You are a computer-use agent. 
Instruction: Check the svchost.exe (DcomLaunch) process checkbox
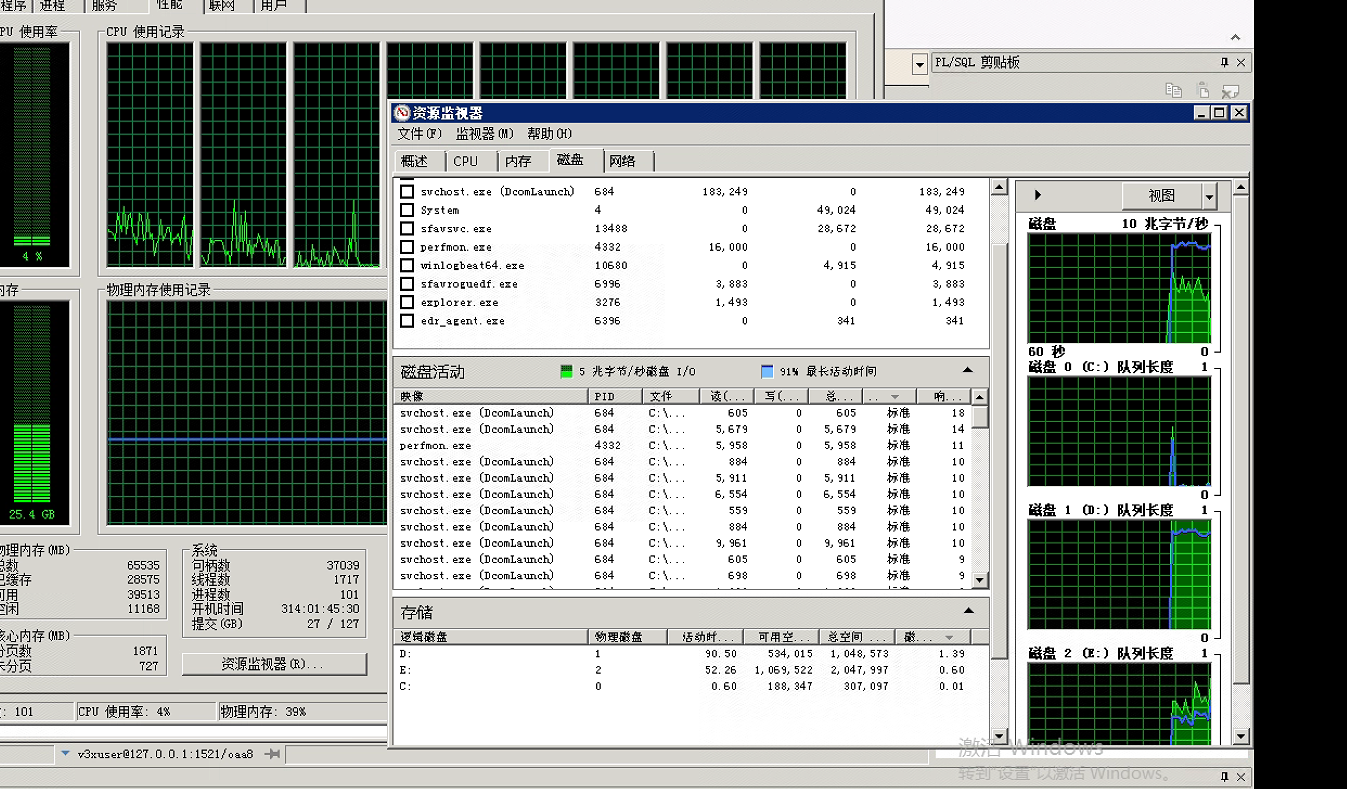[x=407, y=191]
